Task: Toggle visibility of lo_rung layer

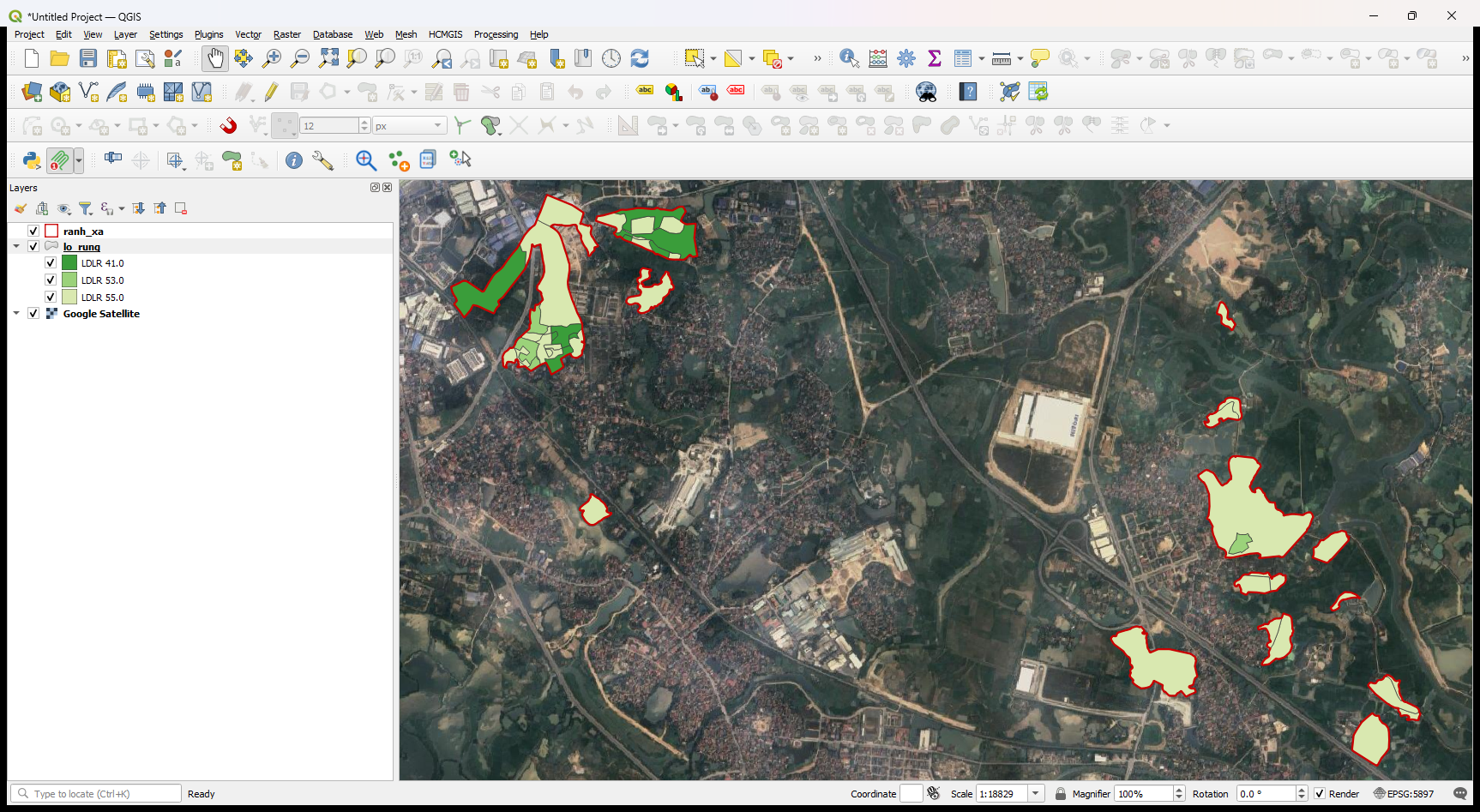Action: (33, 246)
